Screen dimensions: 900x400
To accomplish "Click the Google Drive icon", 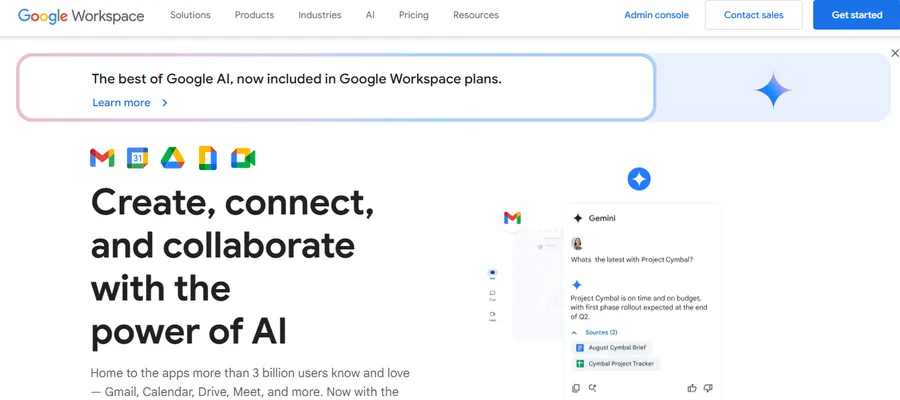I will tap(172, 158).
